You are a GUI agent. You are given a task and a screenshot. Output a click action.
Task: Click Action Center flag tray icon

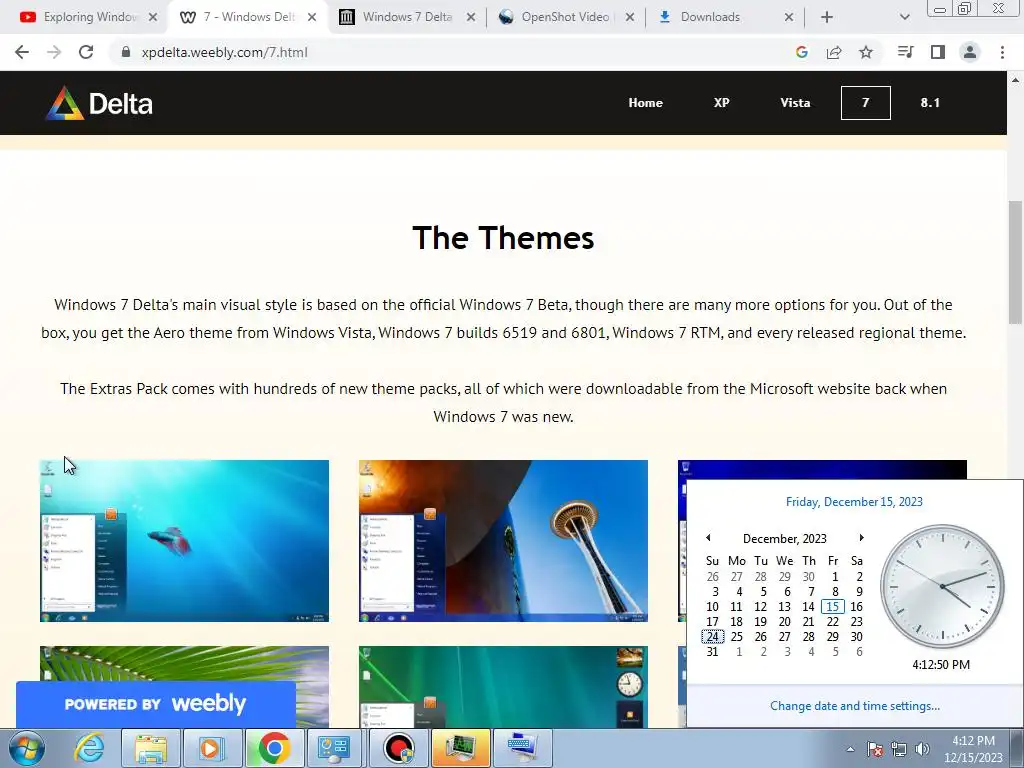point(874,749)
